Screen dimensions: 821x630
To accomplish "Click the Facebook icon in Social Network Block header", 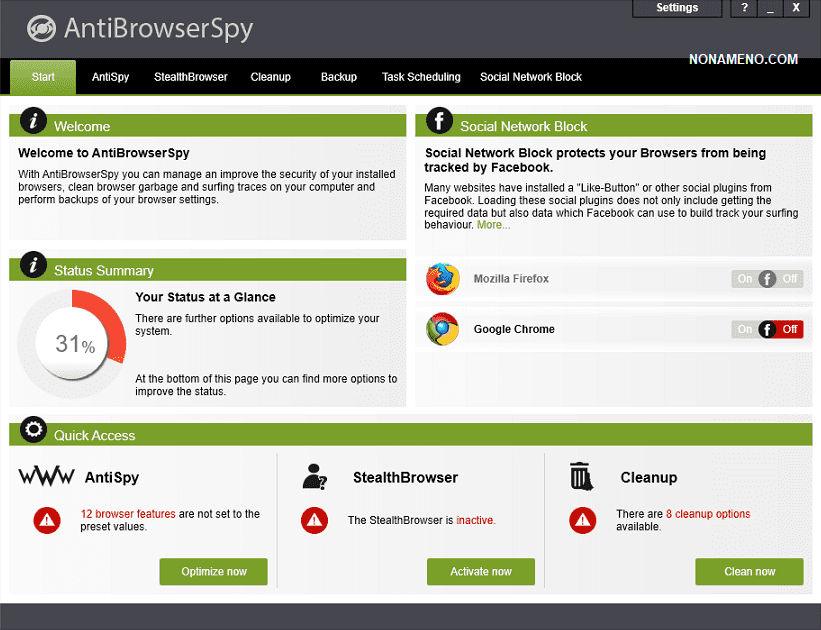I will (x=439, y=122).
